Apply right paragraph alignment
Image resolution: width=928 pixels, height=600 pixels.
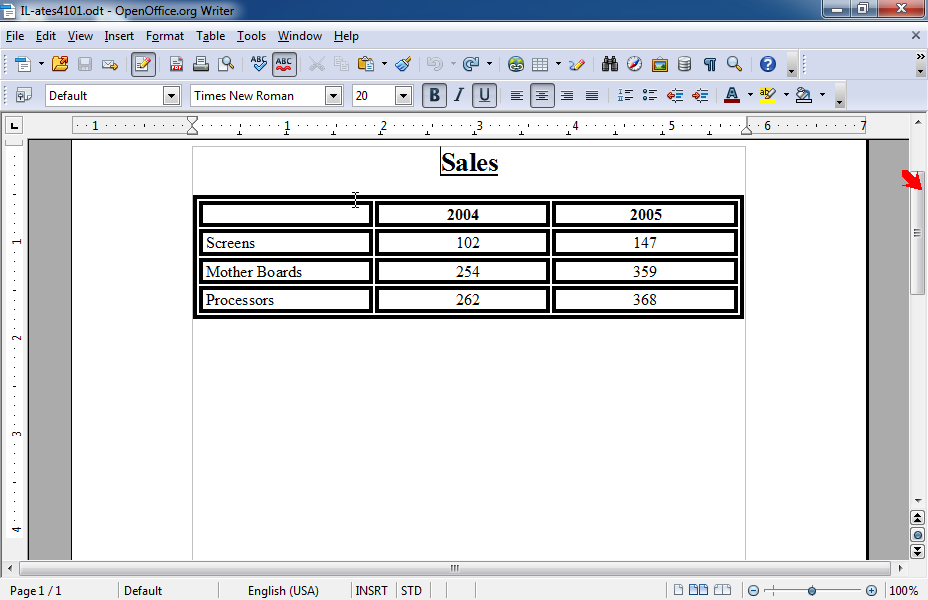pyautogui.click(x=566, y=95)
